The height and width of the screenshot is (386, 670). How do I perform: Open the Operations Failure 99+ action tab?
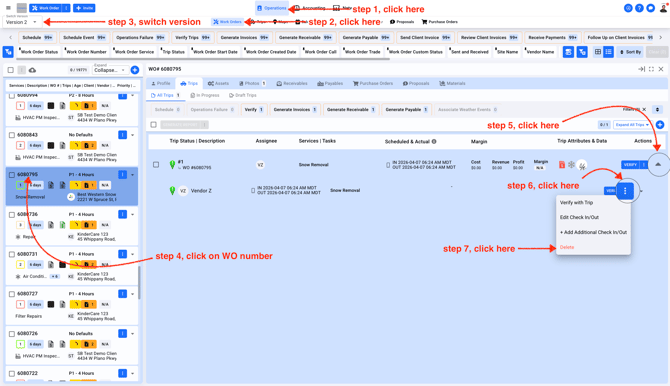141,38
